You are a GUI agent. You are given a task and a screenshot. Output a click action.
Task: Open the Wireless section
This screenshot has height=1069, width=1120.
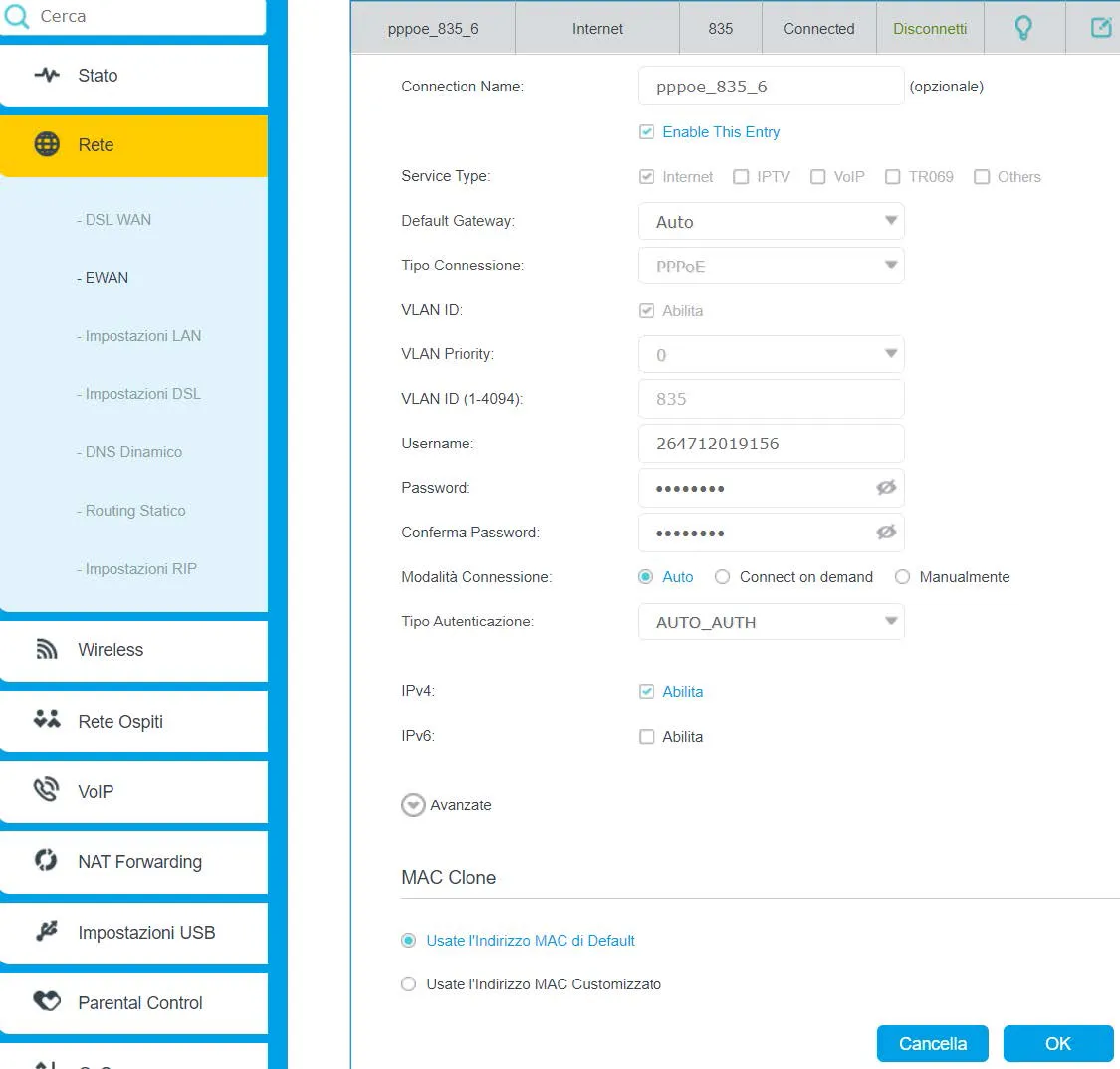[x=111, y=650]
